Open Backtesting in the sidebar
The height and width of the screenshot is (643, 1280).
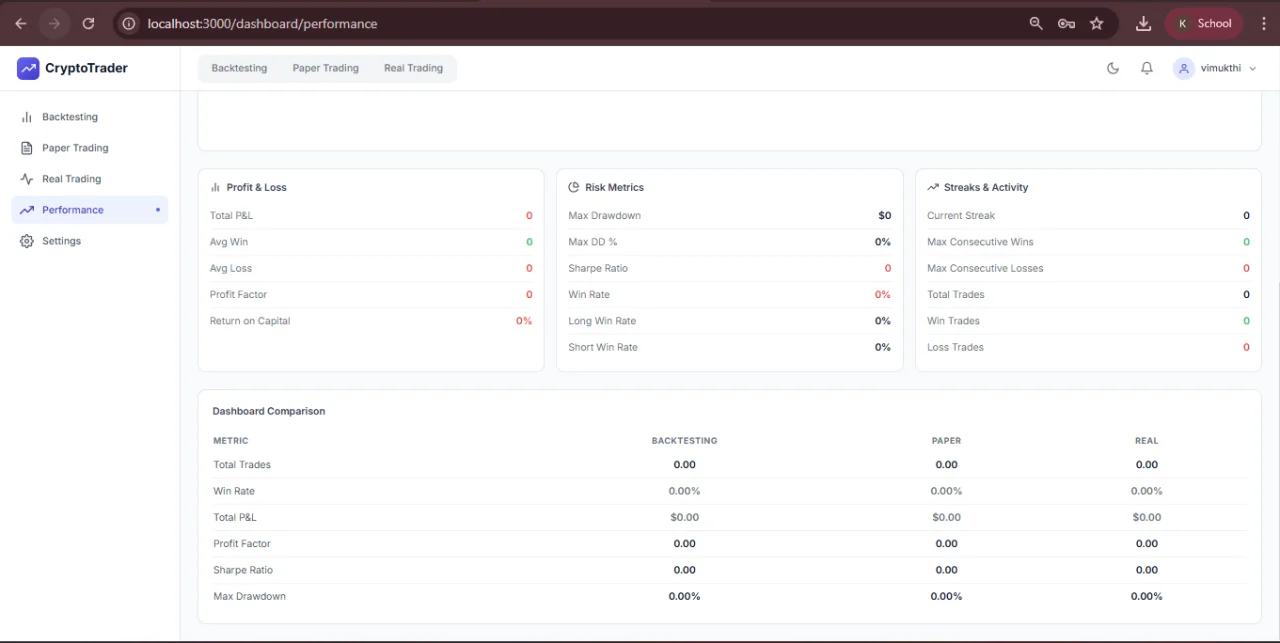[89, 117]
